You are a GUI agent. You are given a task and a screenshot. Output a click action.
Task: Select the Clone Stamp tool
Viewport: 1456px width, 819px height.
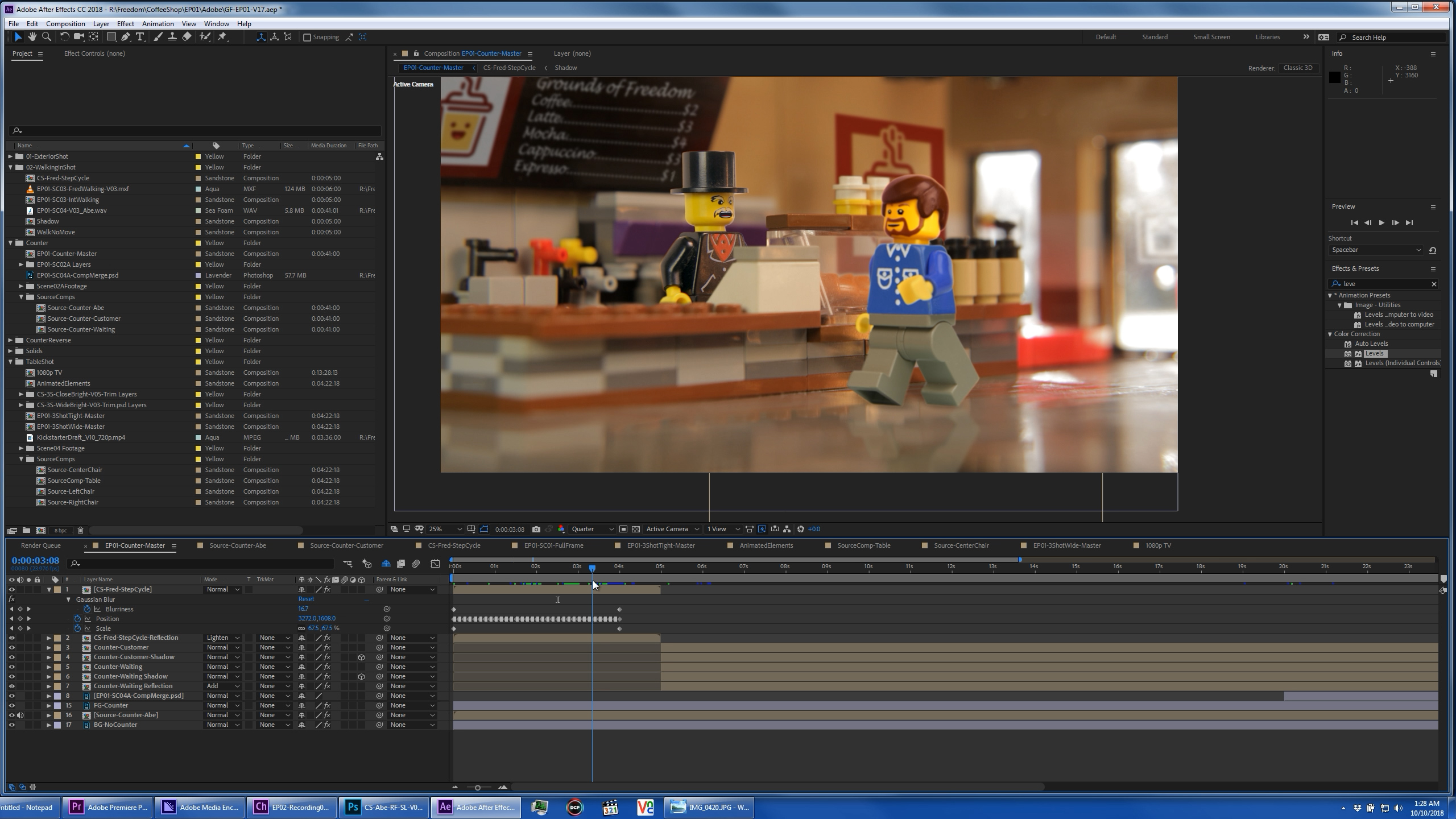coord(172,37)
